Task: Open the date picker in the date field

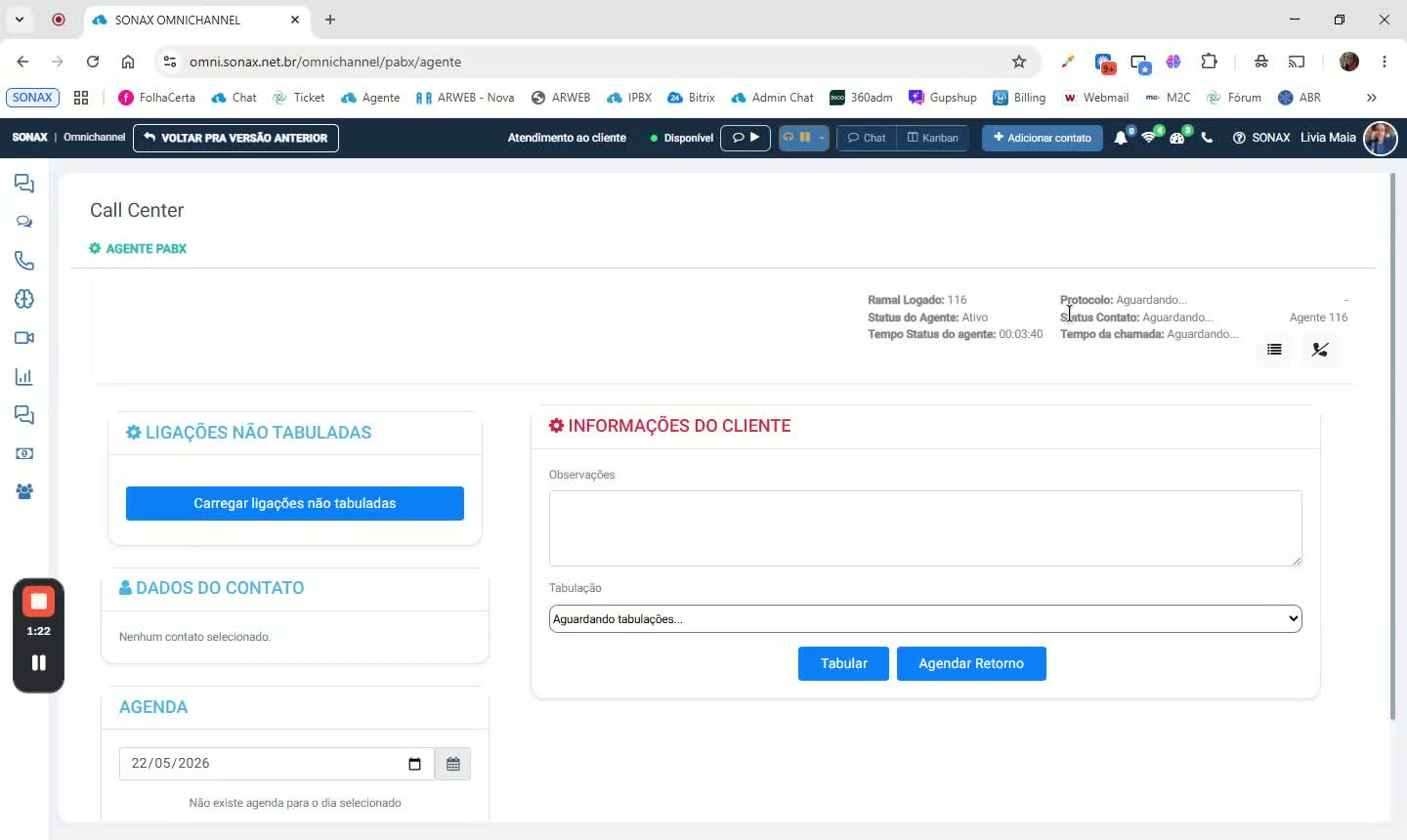Action: (x=414, y=764)
